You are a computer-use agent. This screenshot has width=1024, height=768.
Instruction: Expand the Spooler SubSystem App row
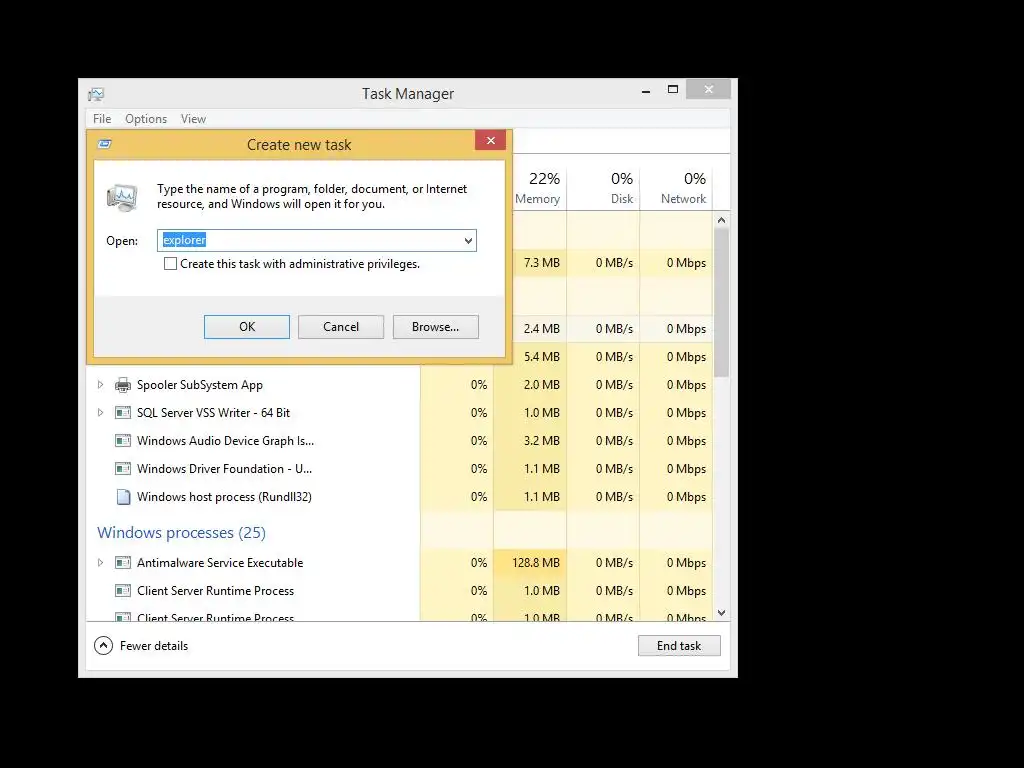101,385
